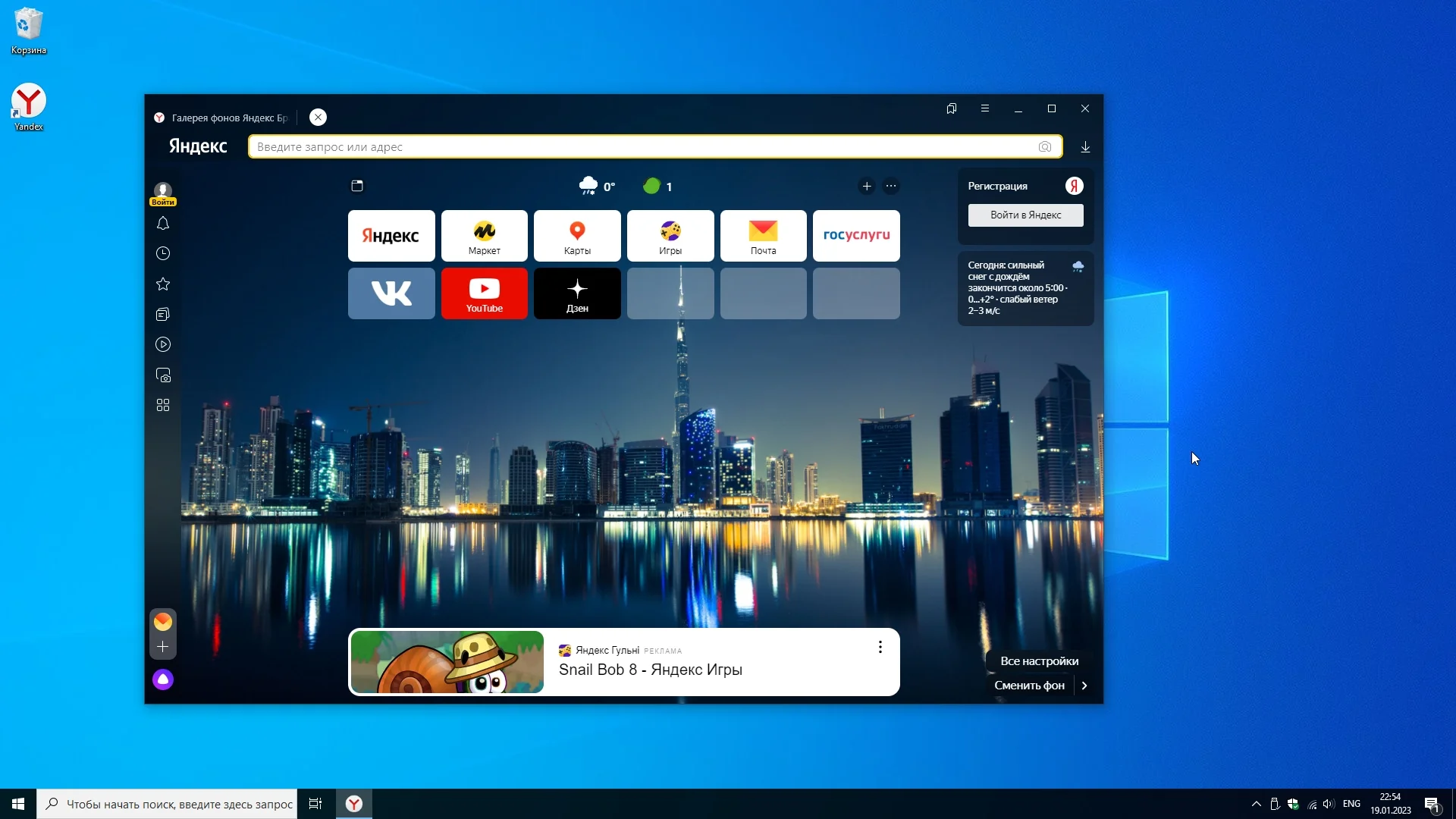Open video player icon in sidebar

point(163,345)
